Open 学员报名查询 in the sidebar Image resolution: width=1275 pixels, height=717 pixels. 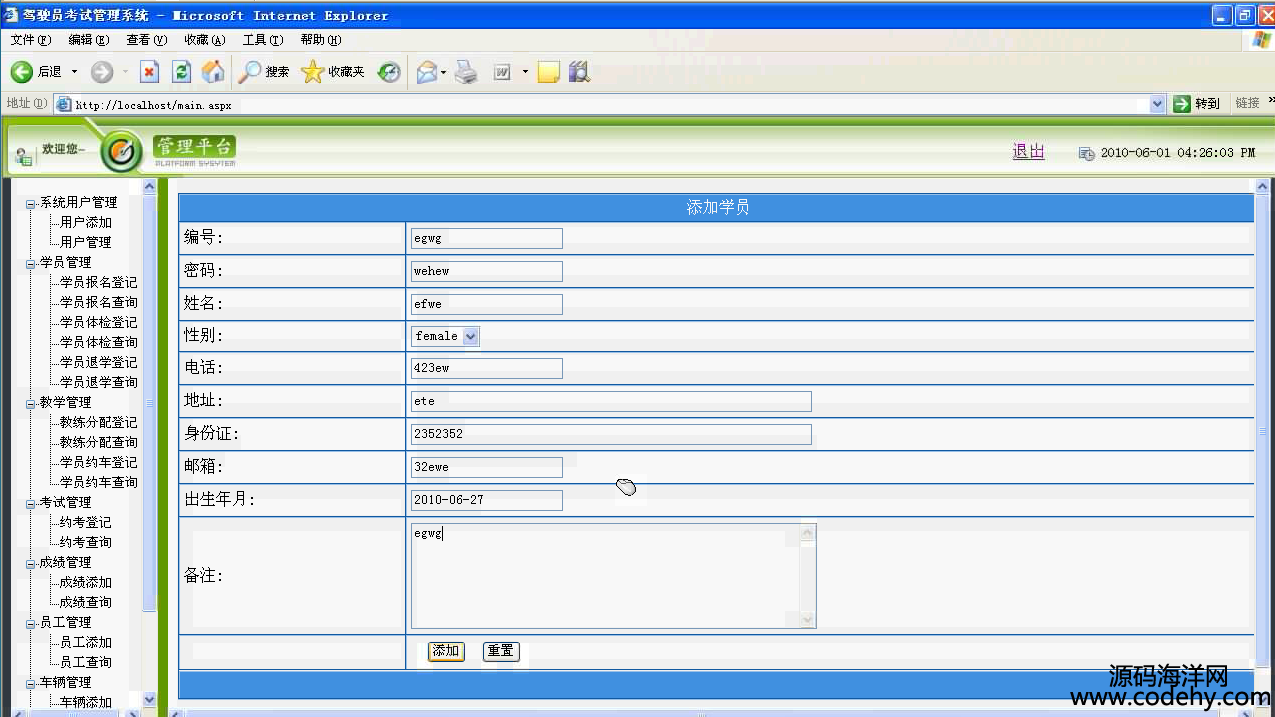pyautogui.click(x=99, y=302)
